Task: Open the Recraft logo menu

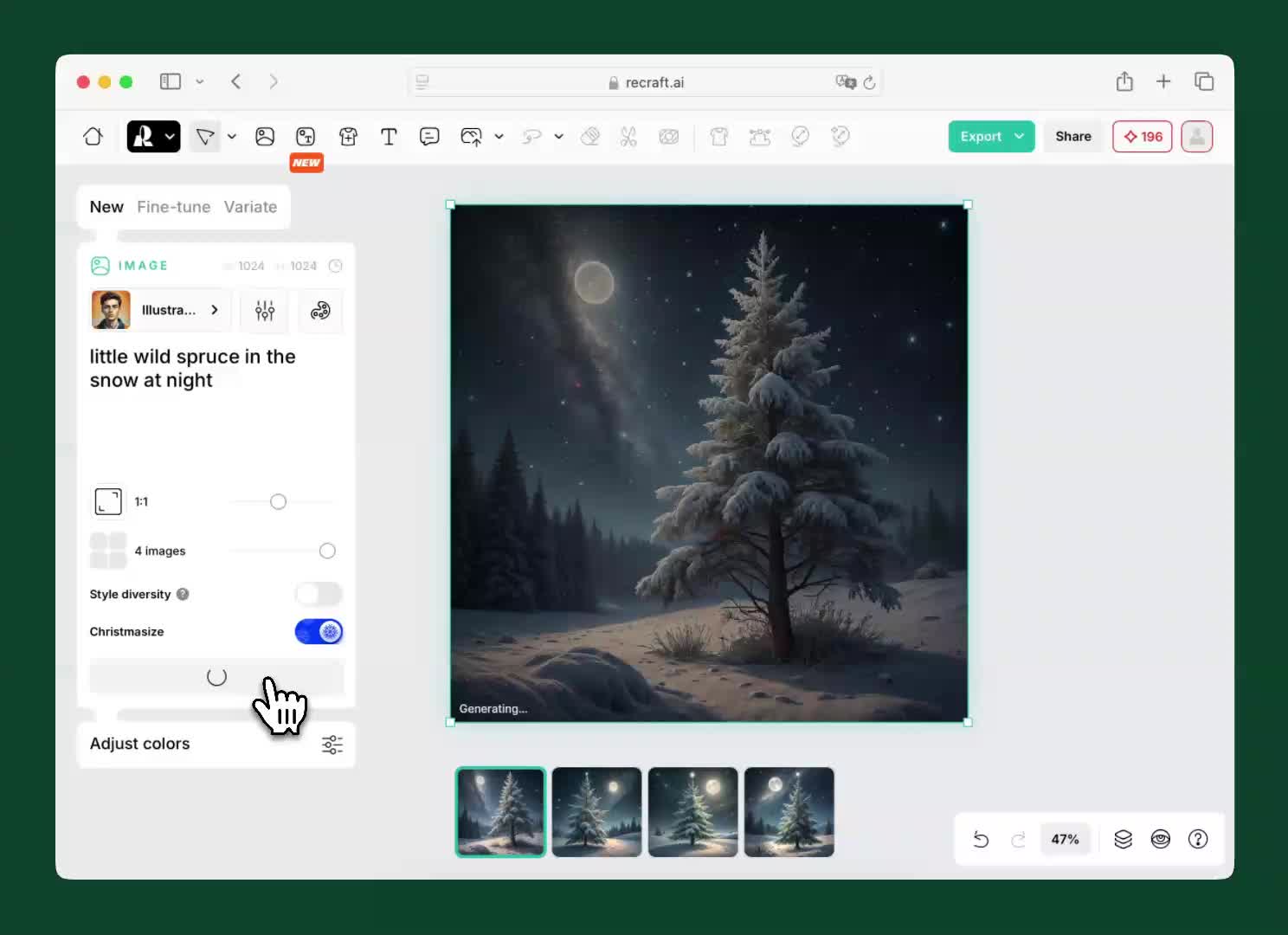Action: (x=153, y=137)
